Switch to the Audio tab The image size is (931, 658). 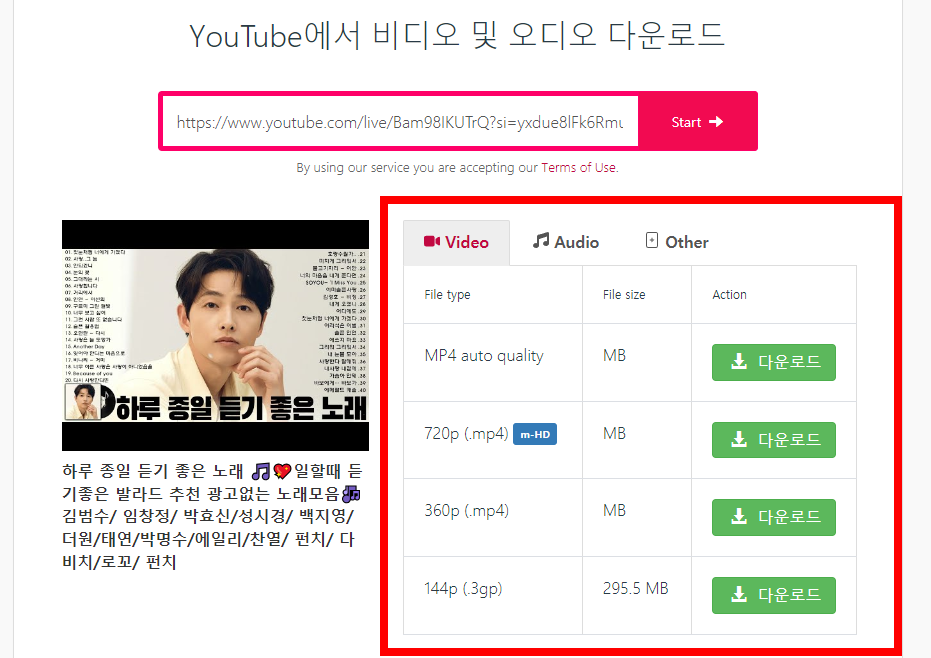pos(565,241)
